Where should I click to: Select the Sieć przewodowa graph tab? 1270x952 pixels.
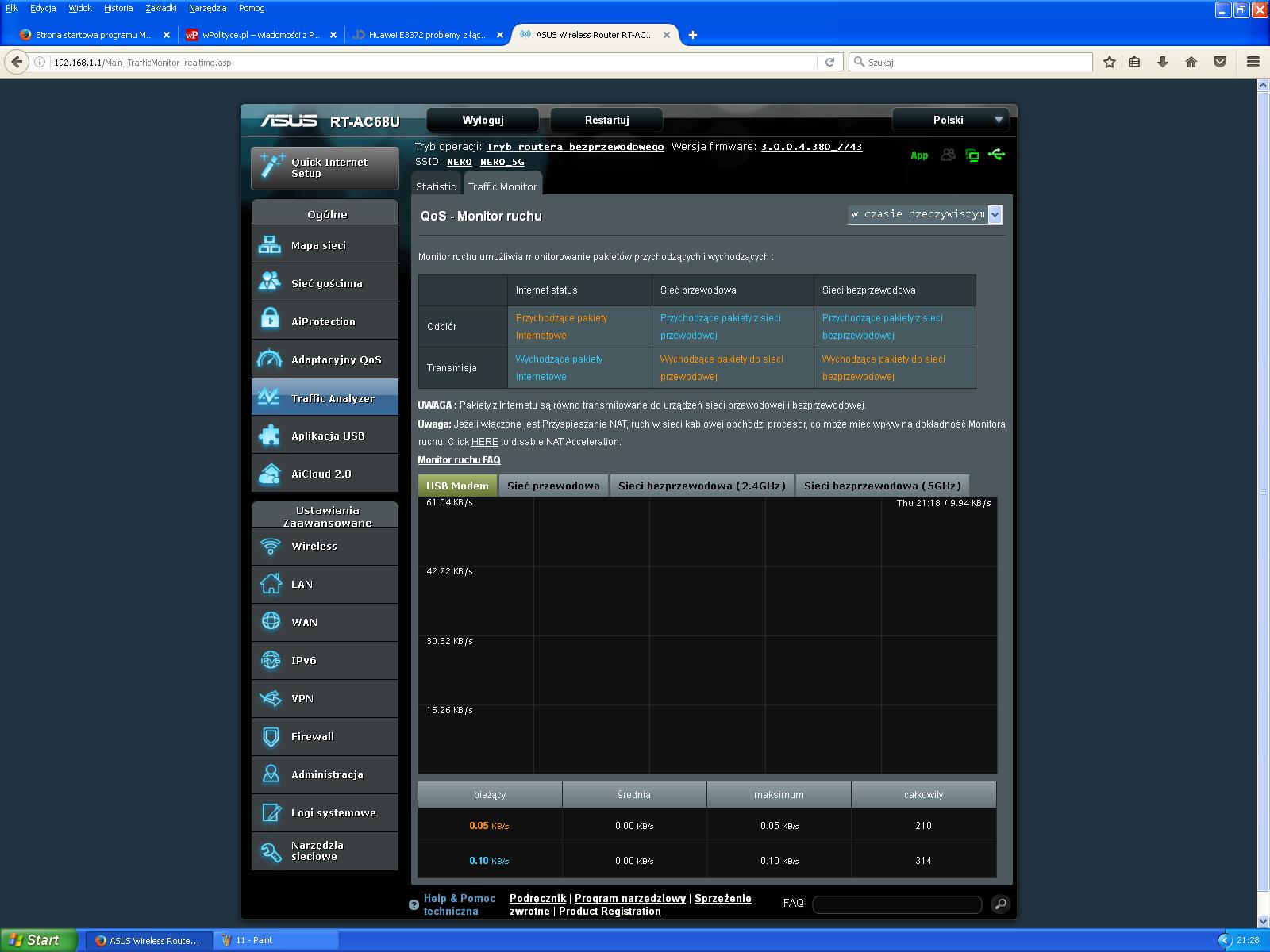[553, 486]
